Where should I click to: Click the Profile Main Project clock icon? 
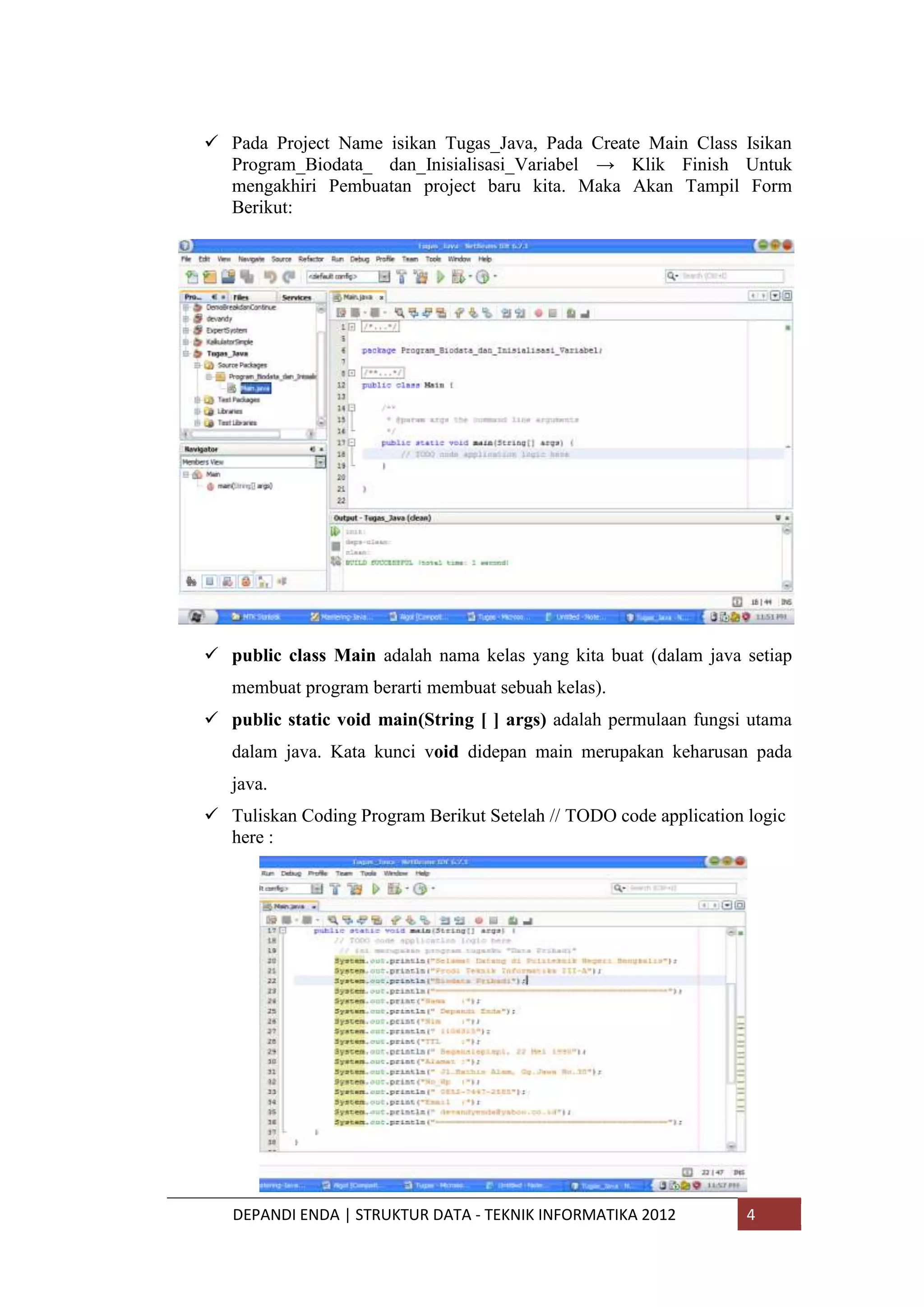[x=482, y=277]
